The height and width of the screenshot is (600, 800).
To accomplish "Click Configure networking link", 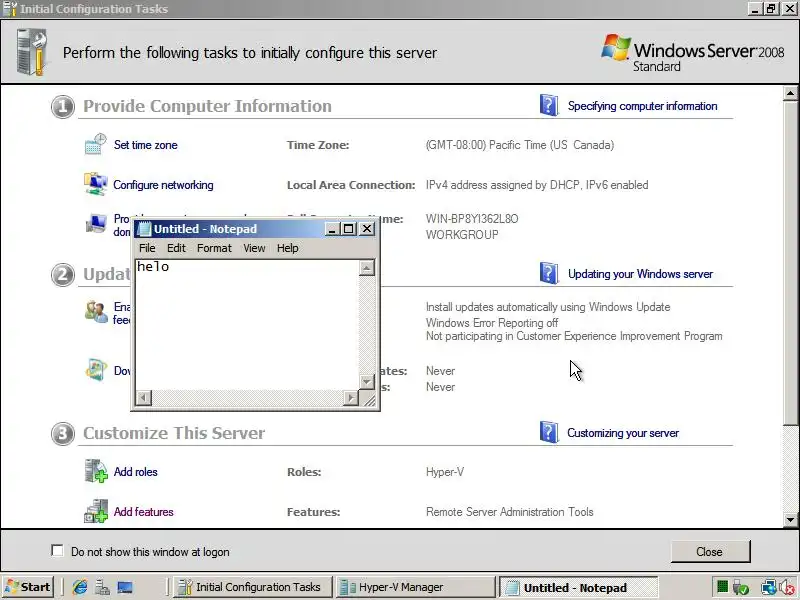I will coord(163,185).
